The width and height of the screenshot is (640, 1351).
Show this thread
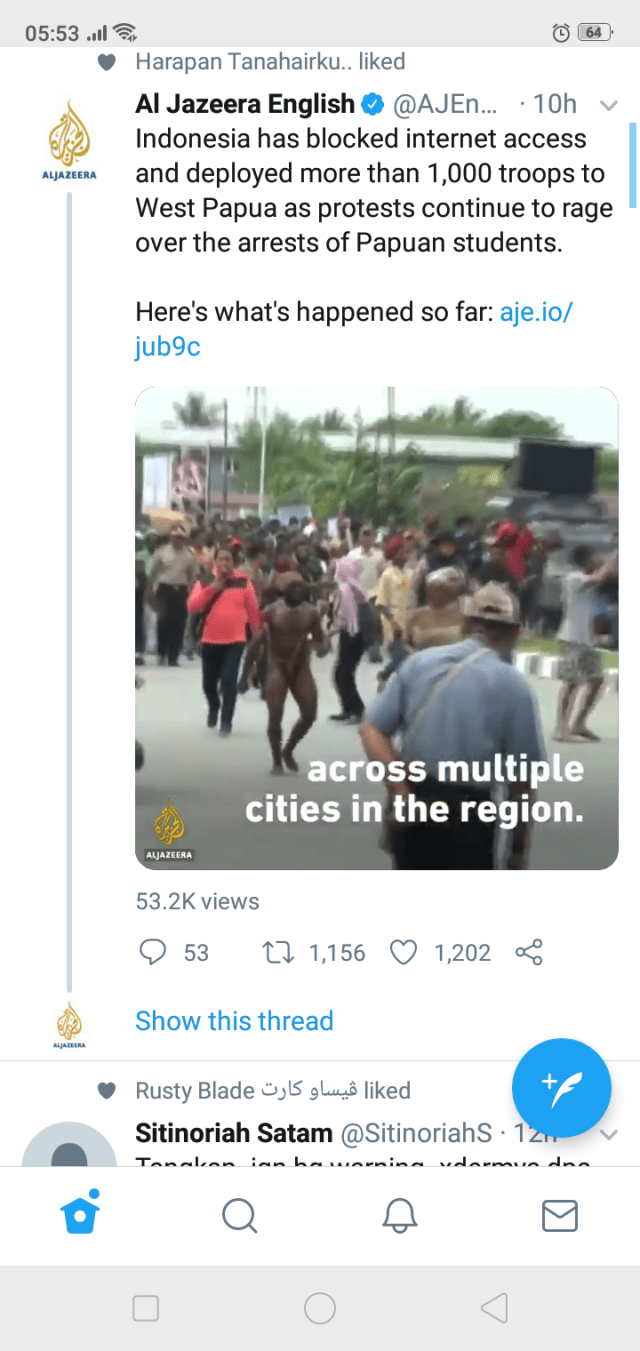pos(234,1021)
